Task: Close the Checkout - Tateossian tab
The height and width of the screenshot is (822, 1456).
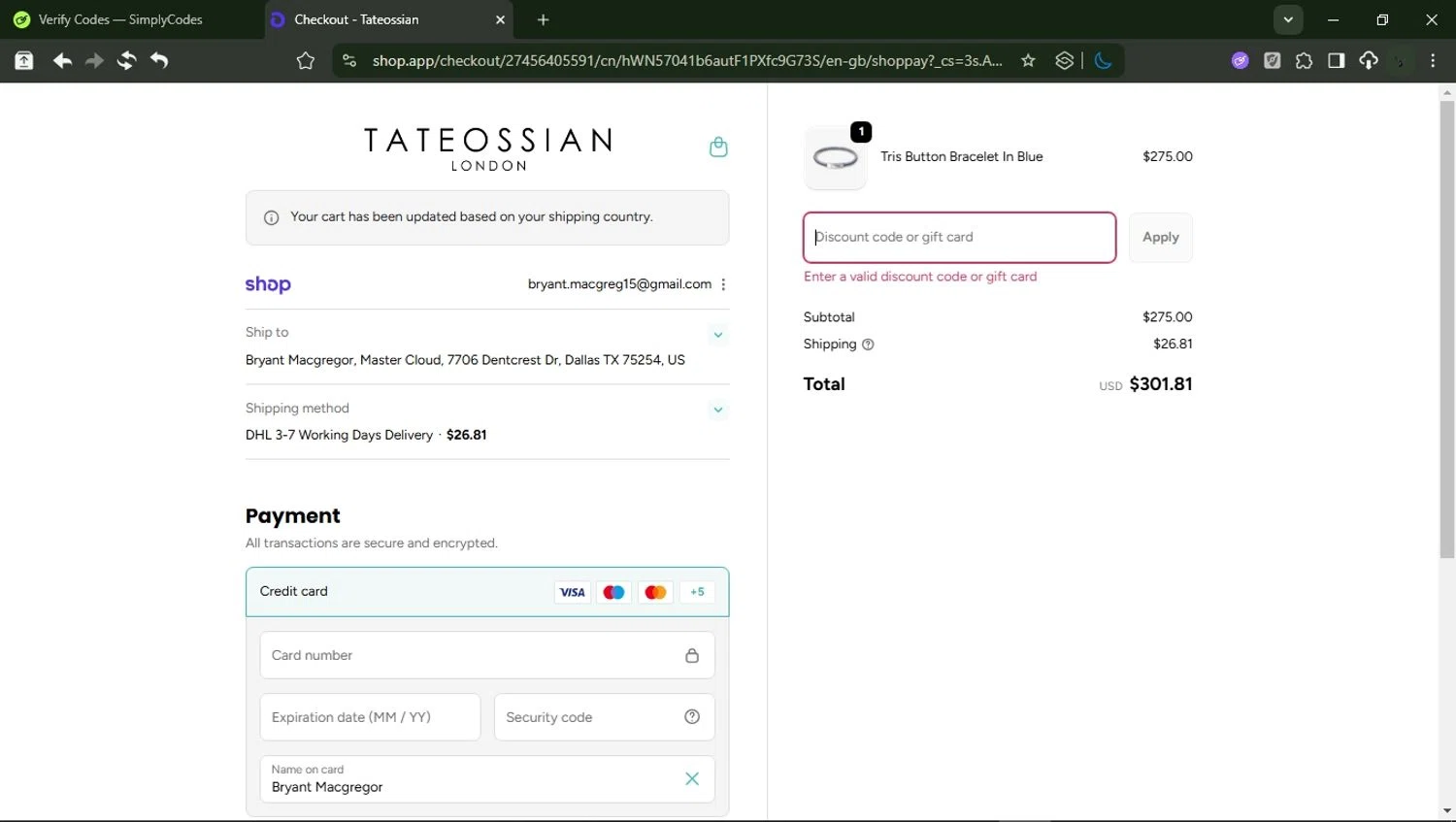Action: (x=500, y=19)
